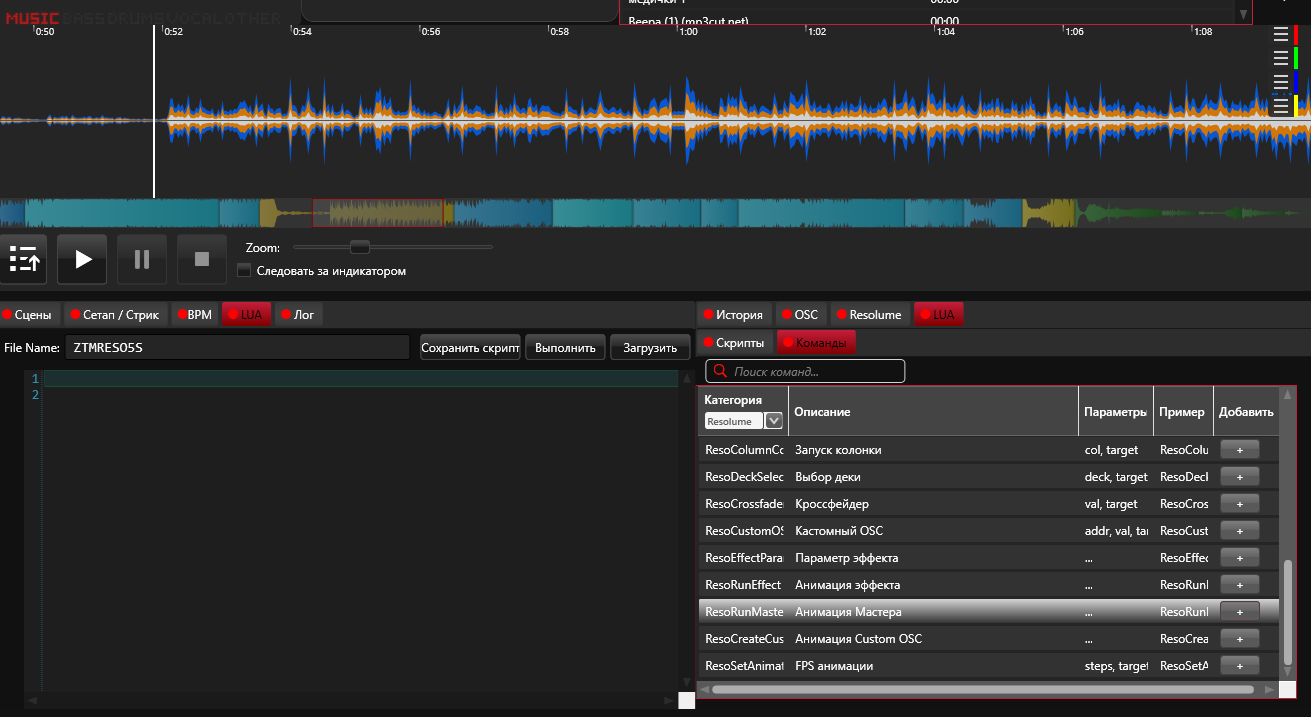
Task: Open the right panel LUA tab
Action: tap(938, 314)
